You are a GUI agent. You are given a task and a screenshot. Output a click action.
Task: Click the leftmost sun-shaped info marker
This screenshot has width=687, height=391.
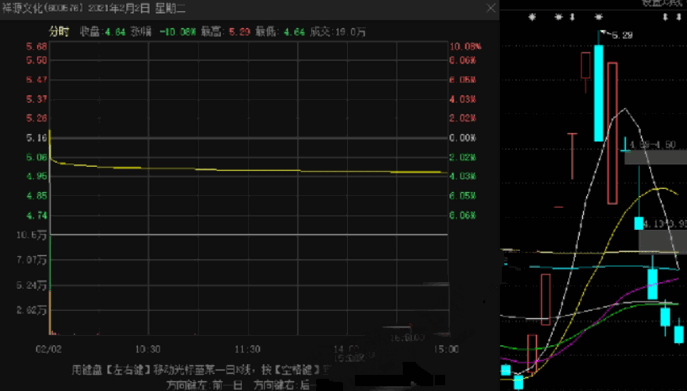532,17
